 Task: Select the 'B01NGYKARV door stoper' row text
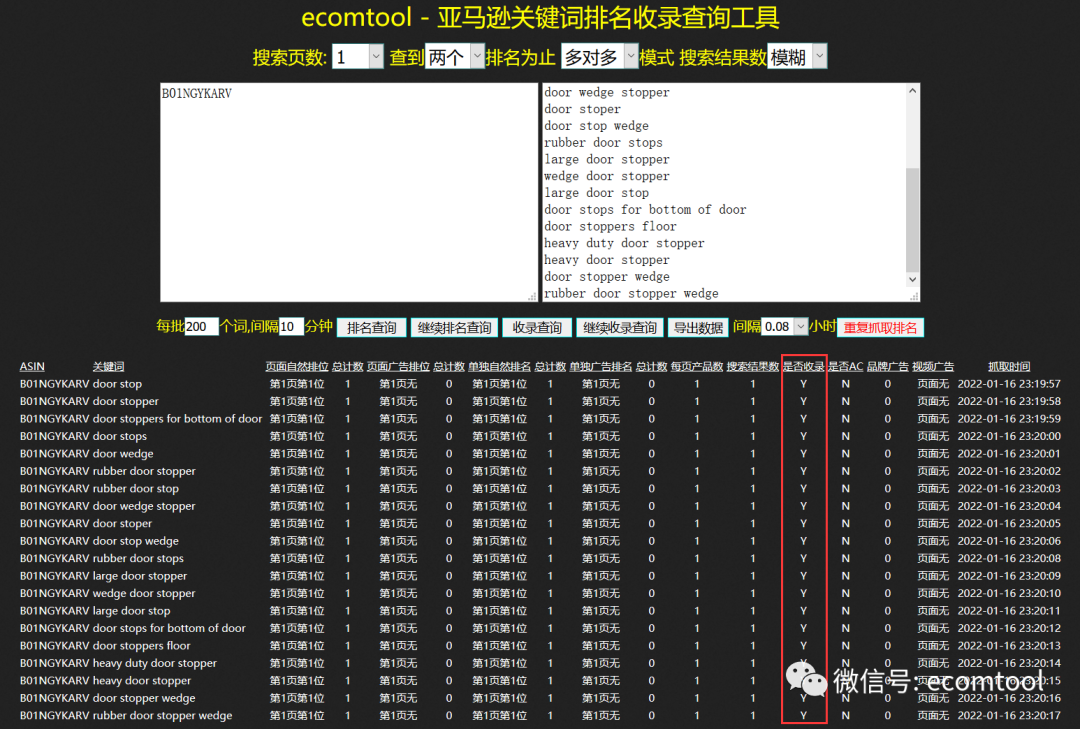[85, 523]
